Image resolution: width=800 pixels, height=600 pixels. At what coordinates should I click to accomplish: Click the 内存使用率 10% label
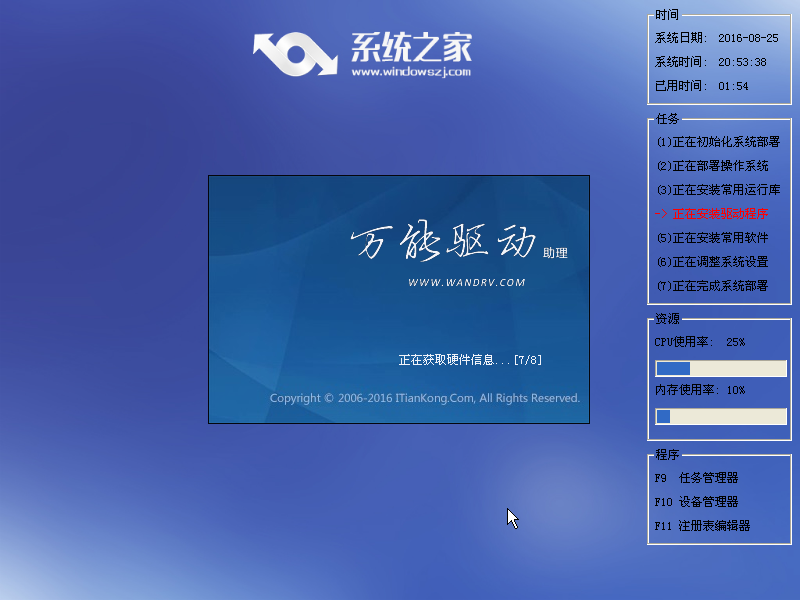coord(699,390)
